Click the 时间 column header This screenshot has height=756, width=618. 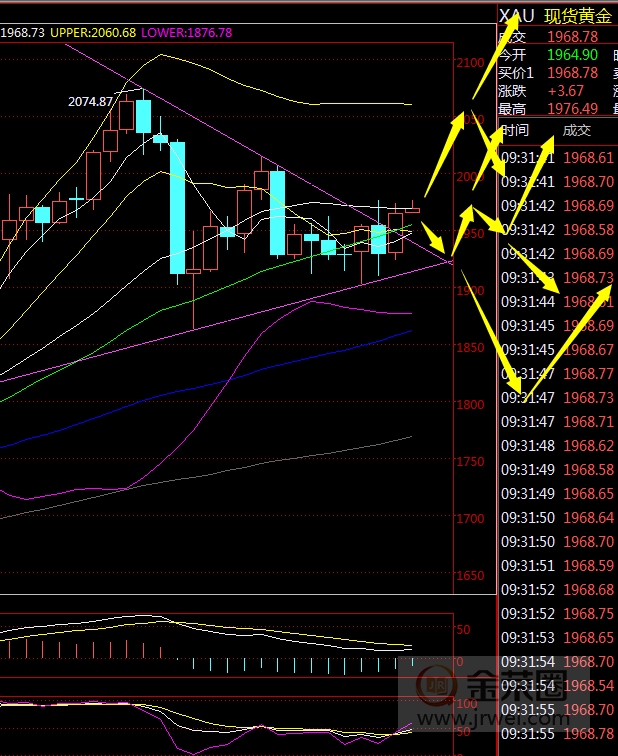515,130
